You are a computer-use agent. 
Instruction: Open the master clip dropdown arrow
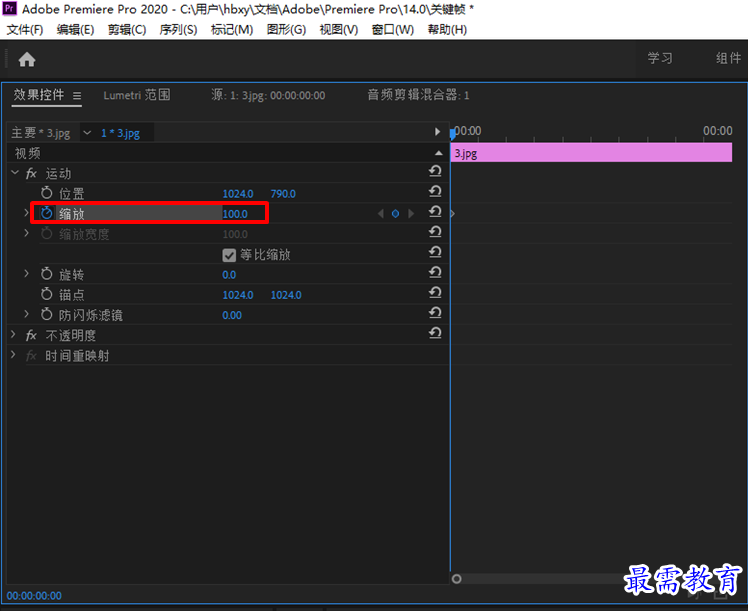(x=87, y=133)
